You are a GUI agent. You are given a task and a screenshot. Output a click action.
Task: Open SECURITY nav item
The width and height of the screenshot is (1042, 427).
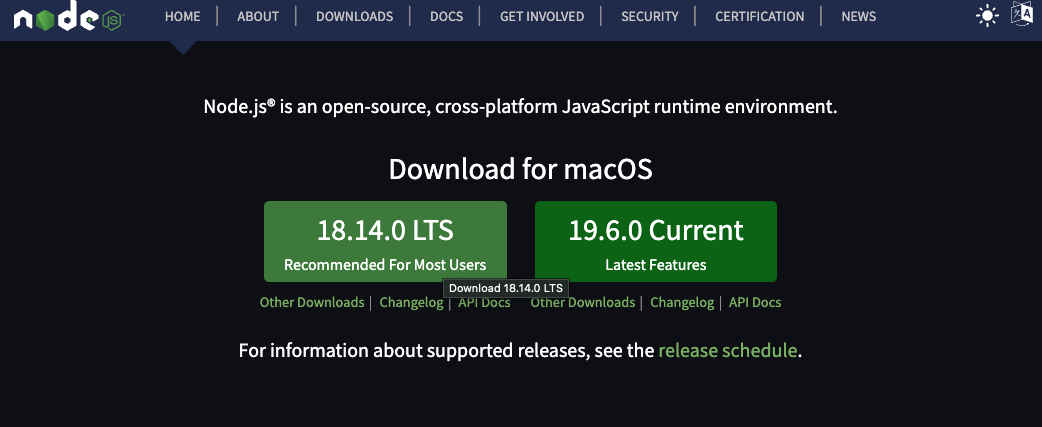(650, 17)
